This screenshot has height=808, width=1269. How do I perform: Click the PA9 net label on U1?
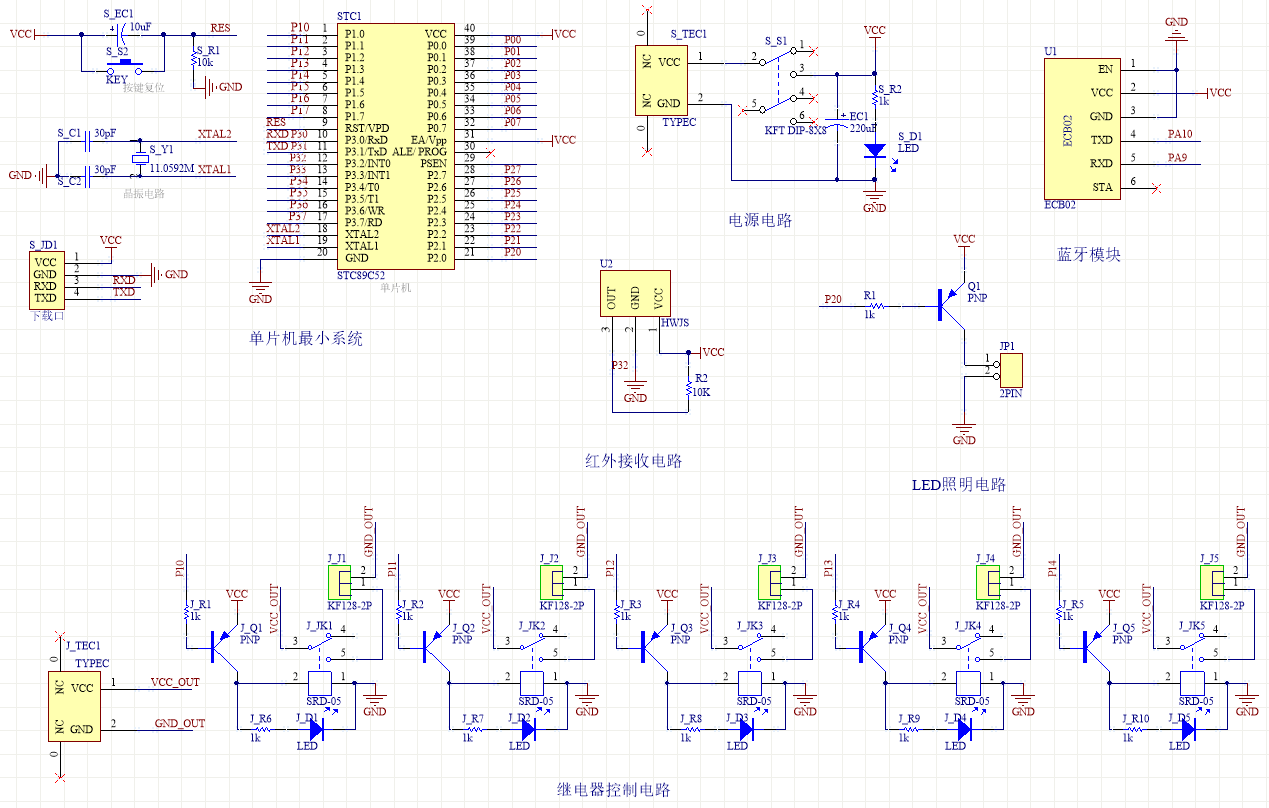[x=1177, y=157]
